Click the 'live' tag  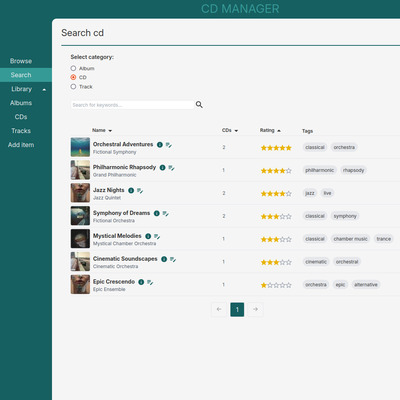click(x=328, y=193)
